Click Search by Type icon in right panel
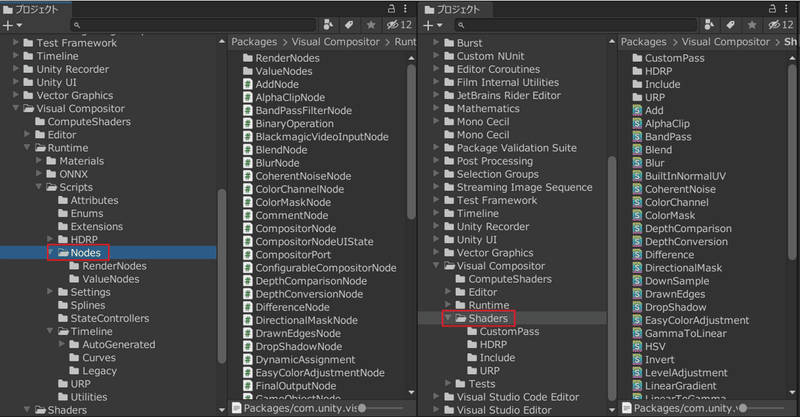The width and height of the screenshot is (800, 417). [709, 24]
